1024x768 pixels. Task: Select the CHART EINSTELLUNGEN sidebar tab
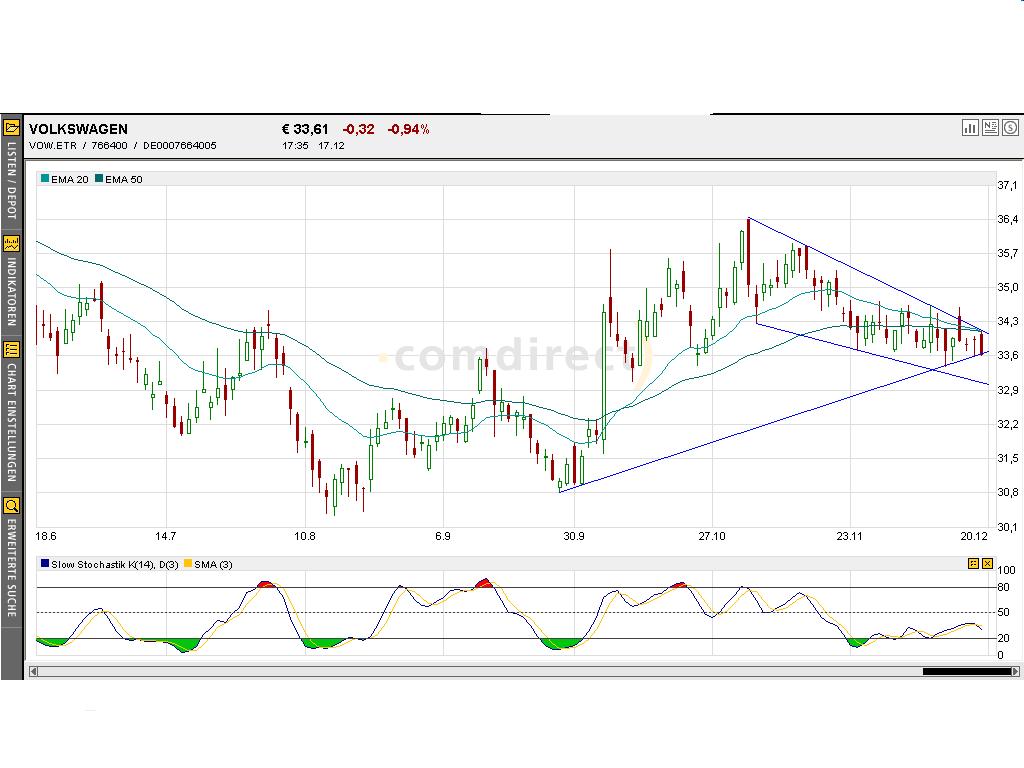[x=12, y=423]
